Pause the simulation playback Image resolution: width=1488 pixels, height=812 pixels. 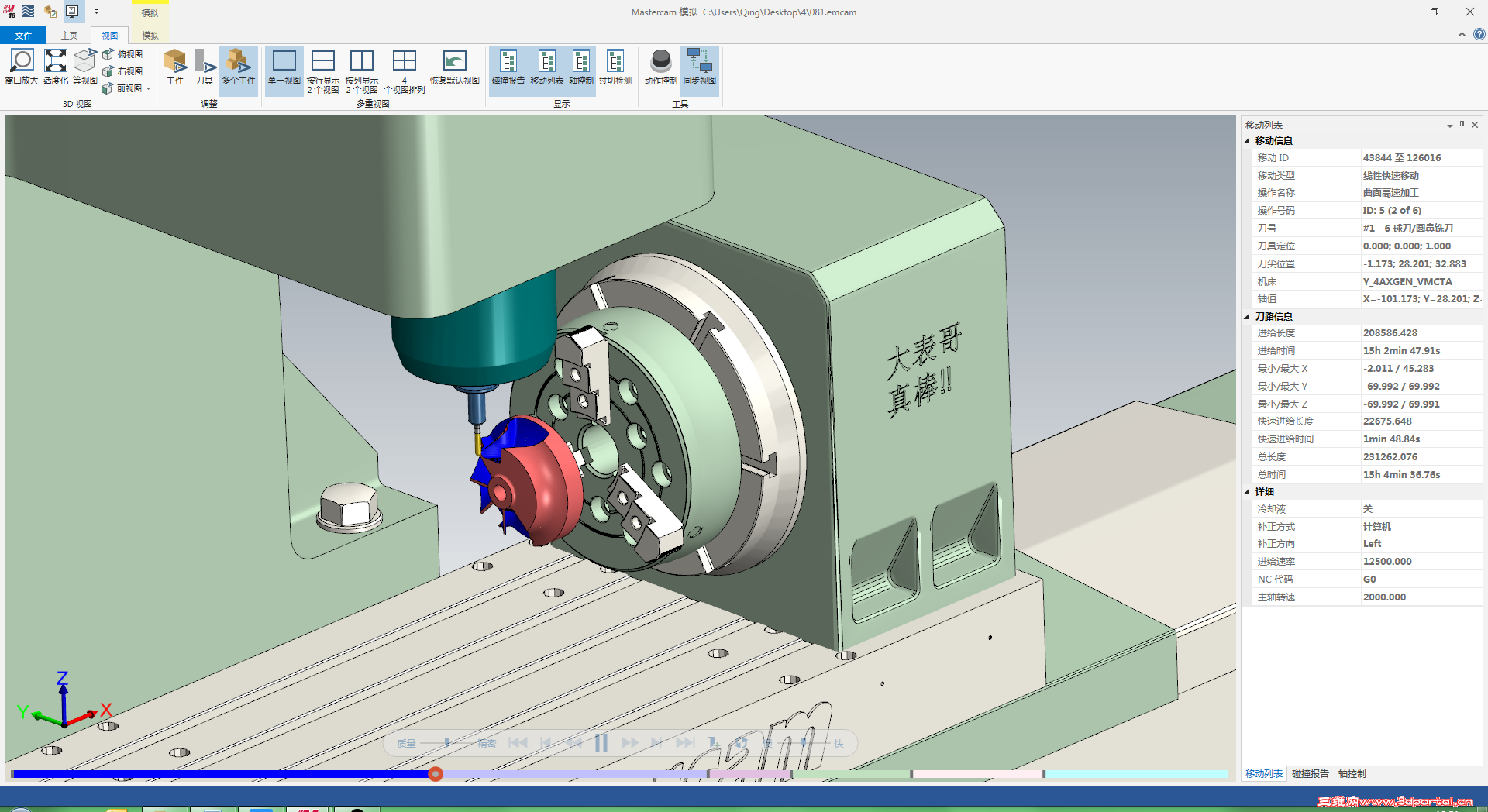pos(601,743)
